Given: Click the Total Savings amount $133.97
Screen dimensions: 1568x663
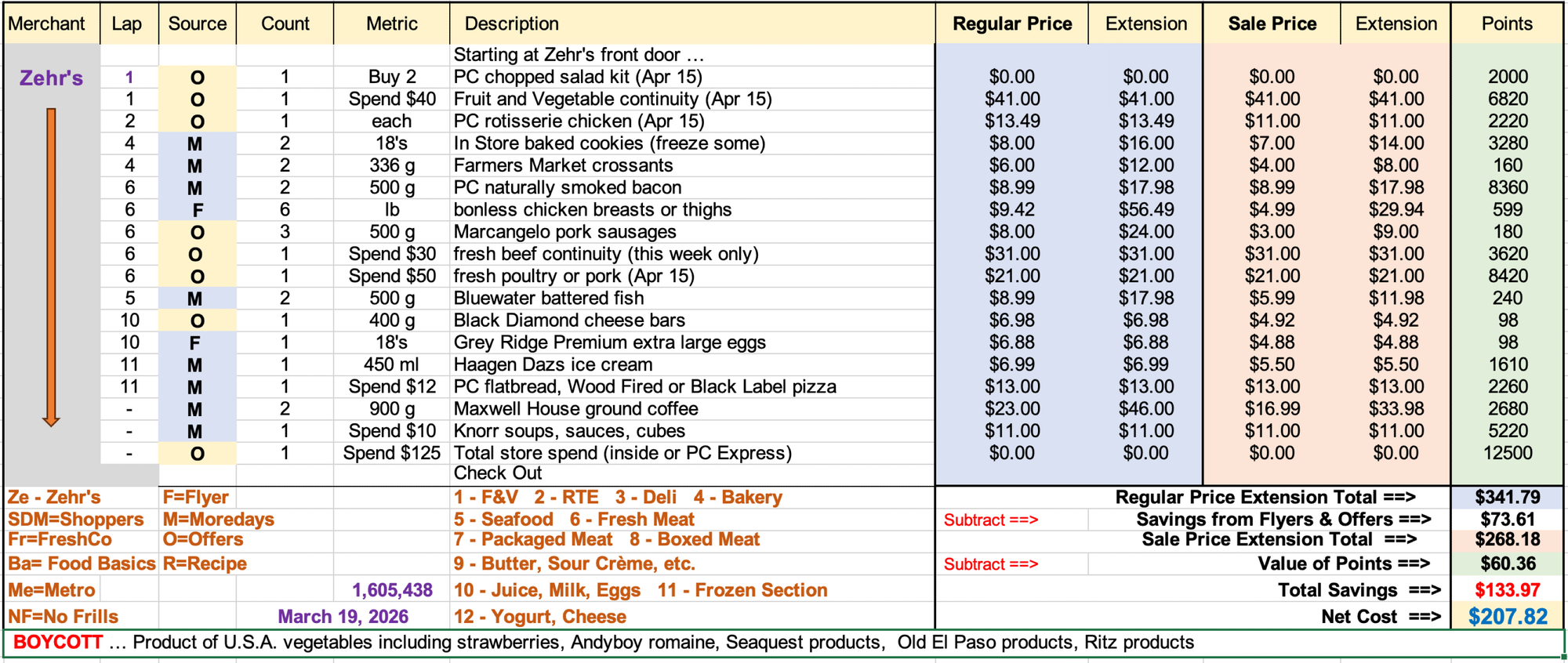Looking at the screenshot, I should tap(1507, 590).
